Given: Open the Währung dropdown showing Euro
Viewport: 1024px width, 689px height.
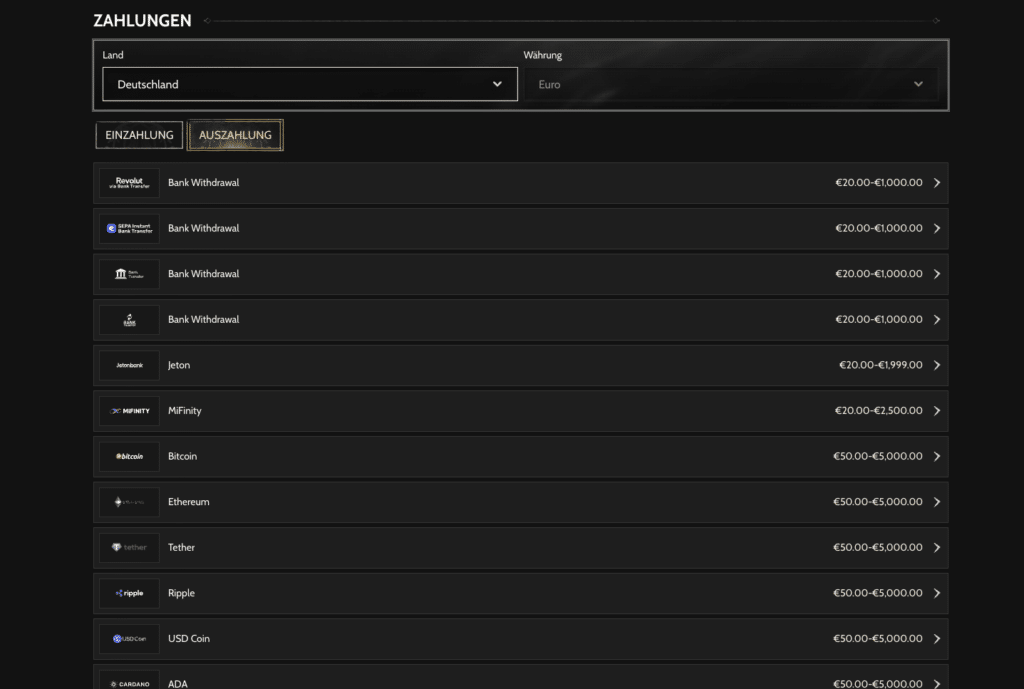Looking at the screenshot, I should point(731,84).
